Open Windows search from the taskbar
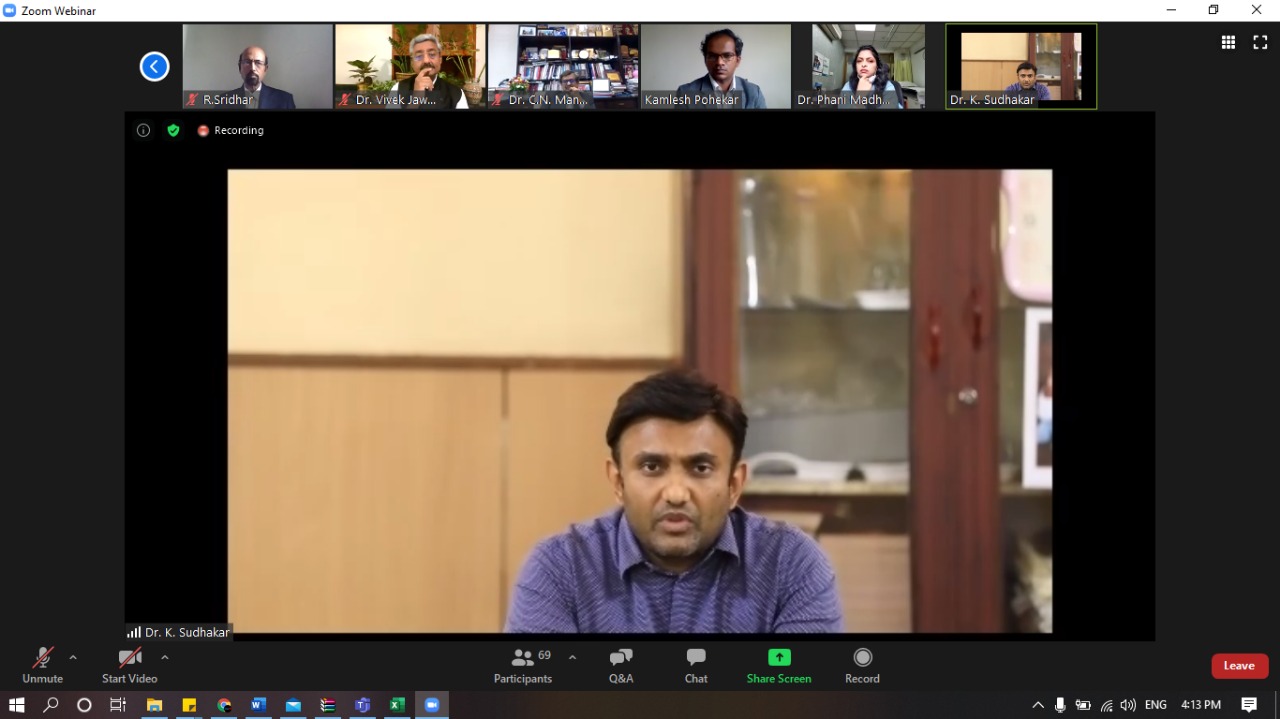Screen dimensions: 1280x719 (51, 705)
